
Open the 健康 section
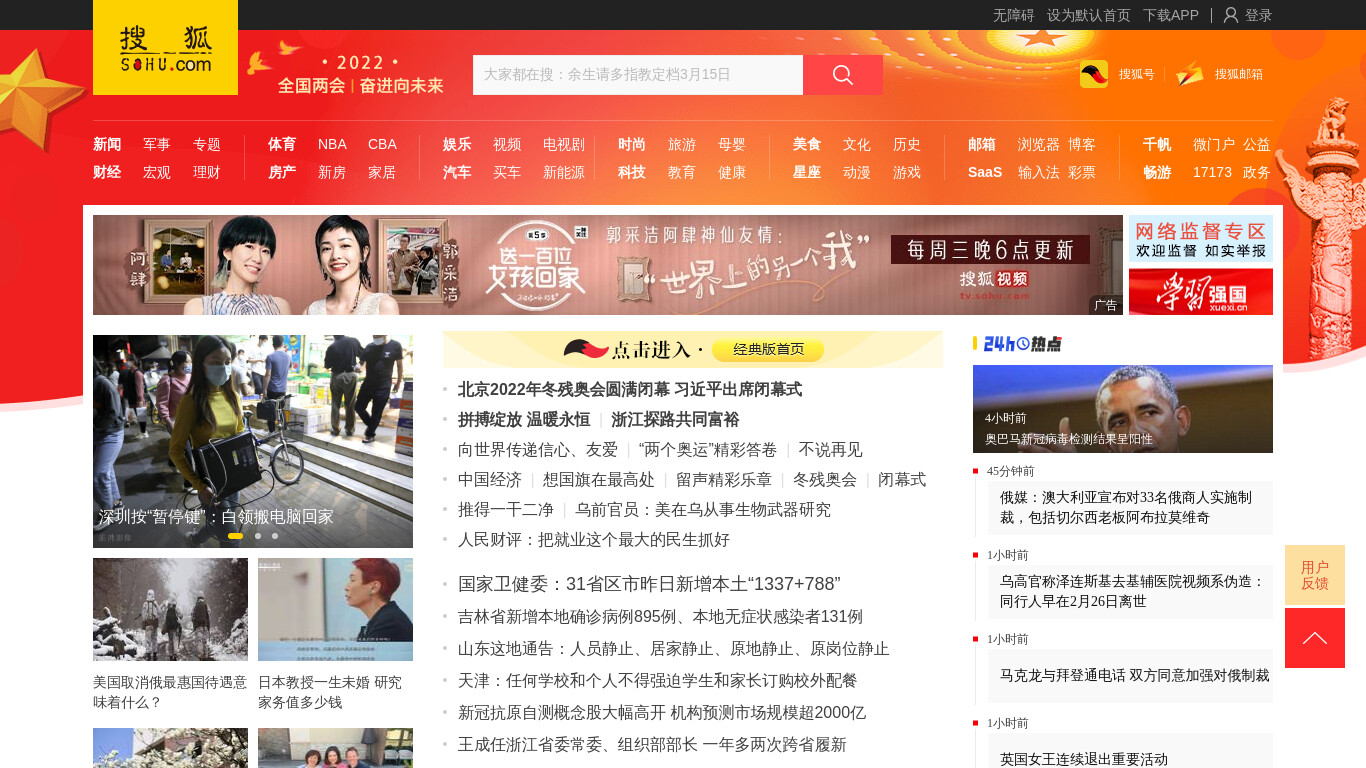(x=732, y=172)
